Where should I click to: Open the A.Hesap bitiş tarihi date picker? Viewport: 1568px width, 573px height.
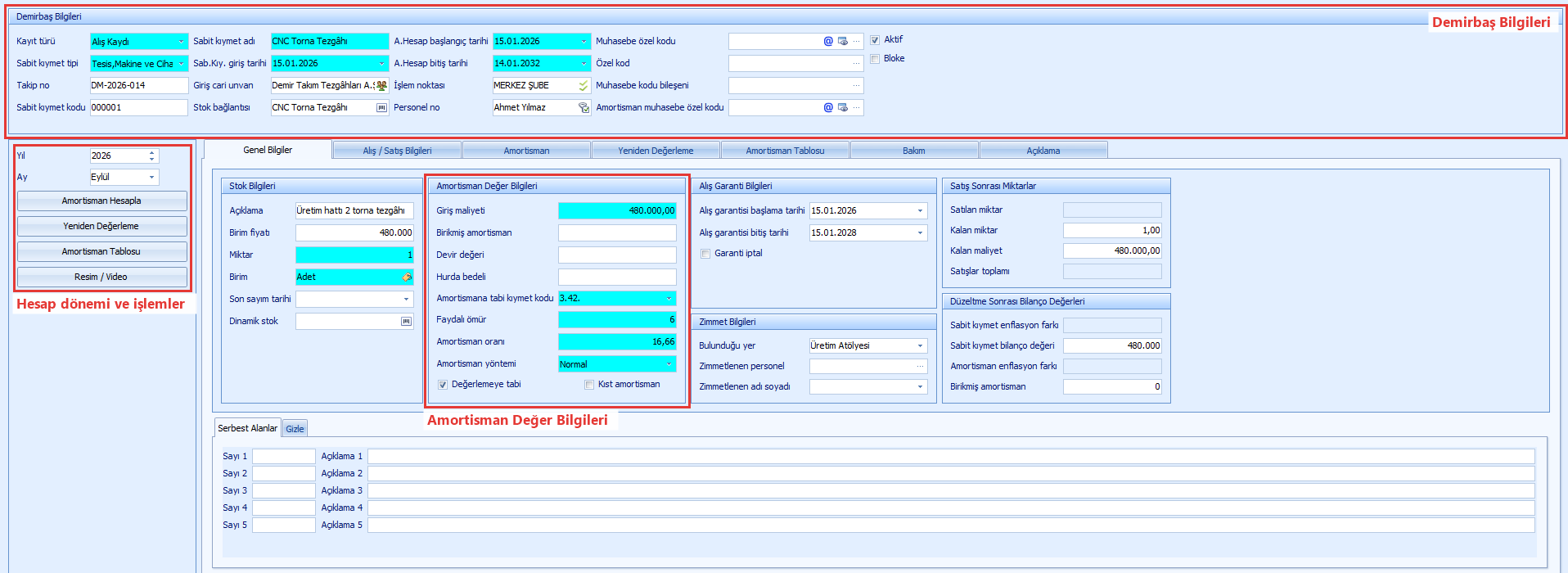pyautogui.click(x=584, y=63)
